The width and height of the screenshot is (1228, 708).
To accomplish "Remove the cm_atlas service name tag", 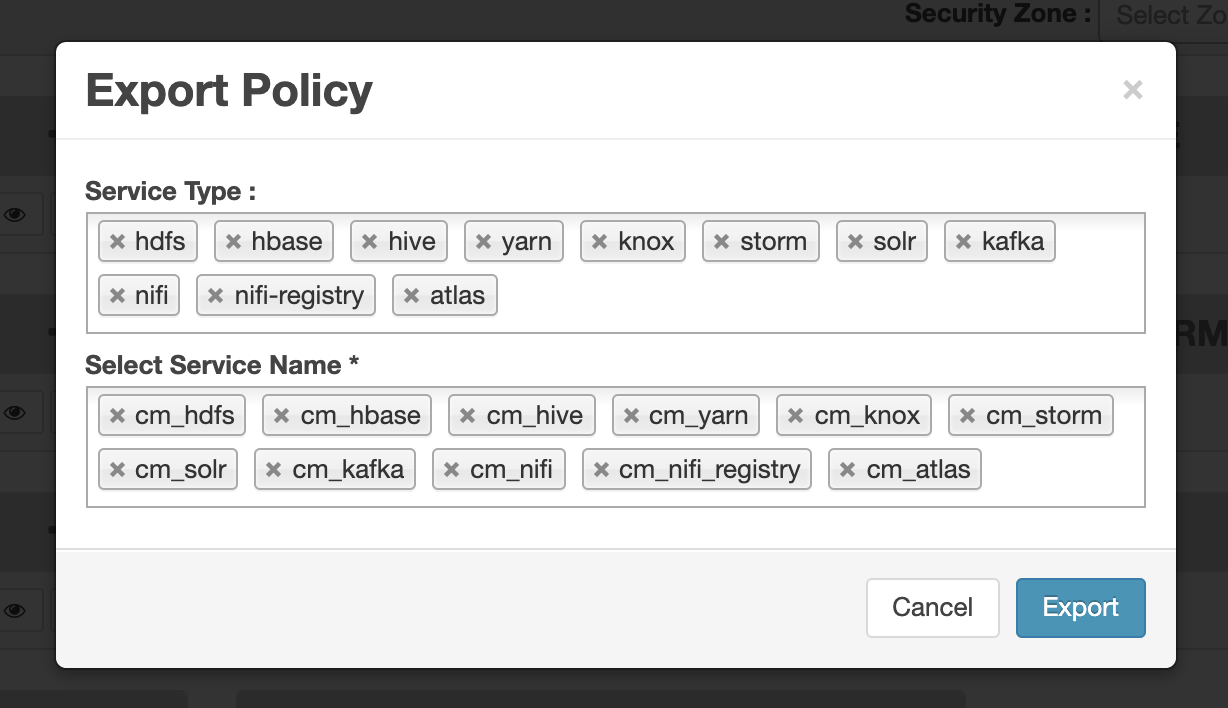I will click(847, 470).
